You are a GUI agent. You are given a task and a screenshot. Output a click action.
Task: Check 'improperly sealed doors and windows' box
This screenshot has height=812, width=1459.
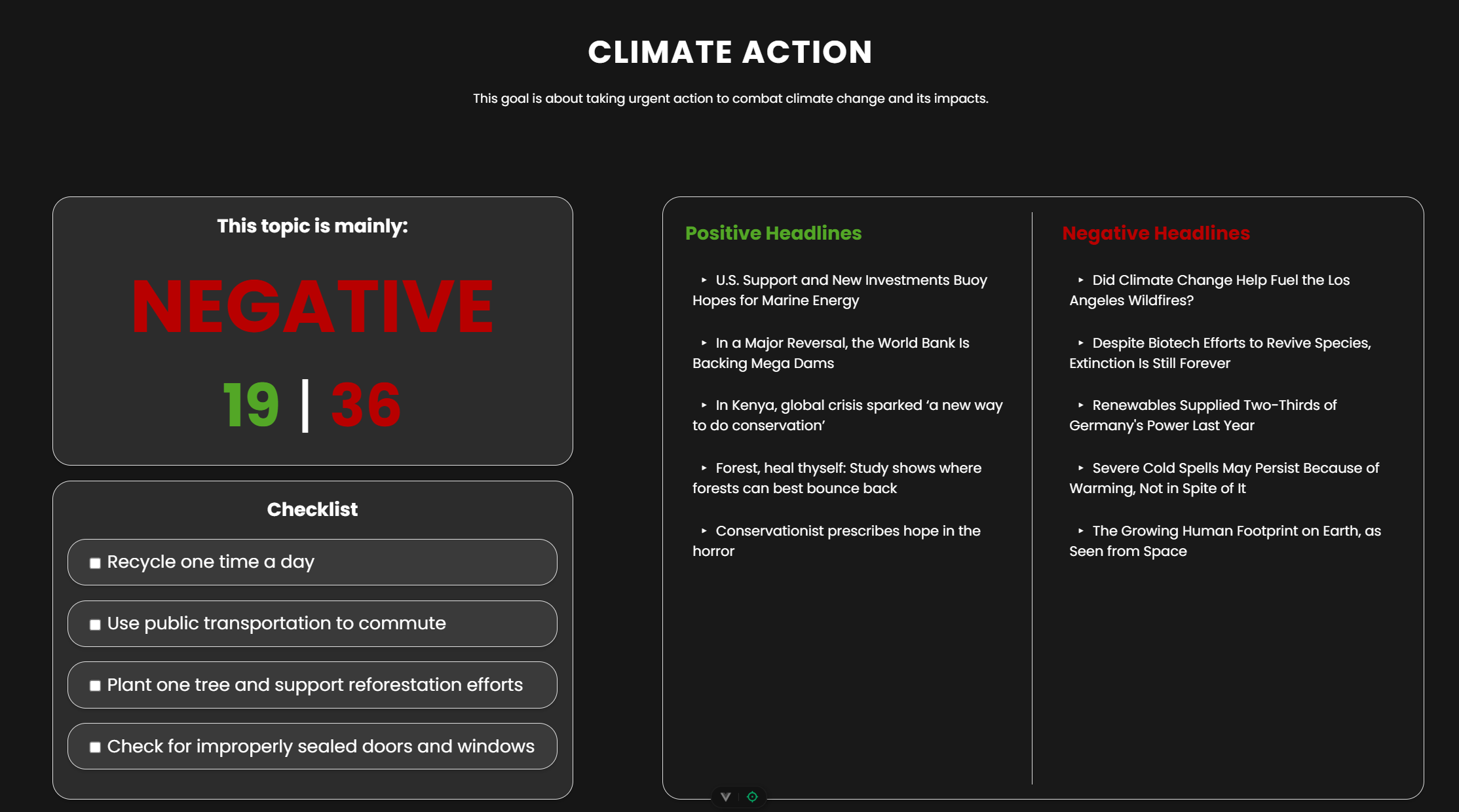(95, 747)
